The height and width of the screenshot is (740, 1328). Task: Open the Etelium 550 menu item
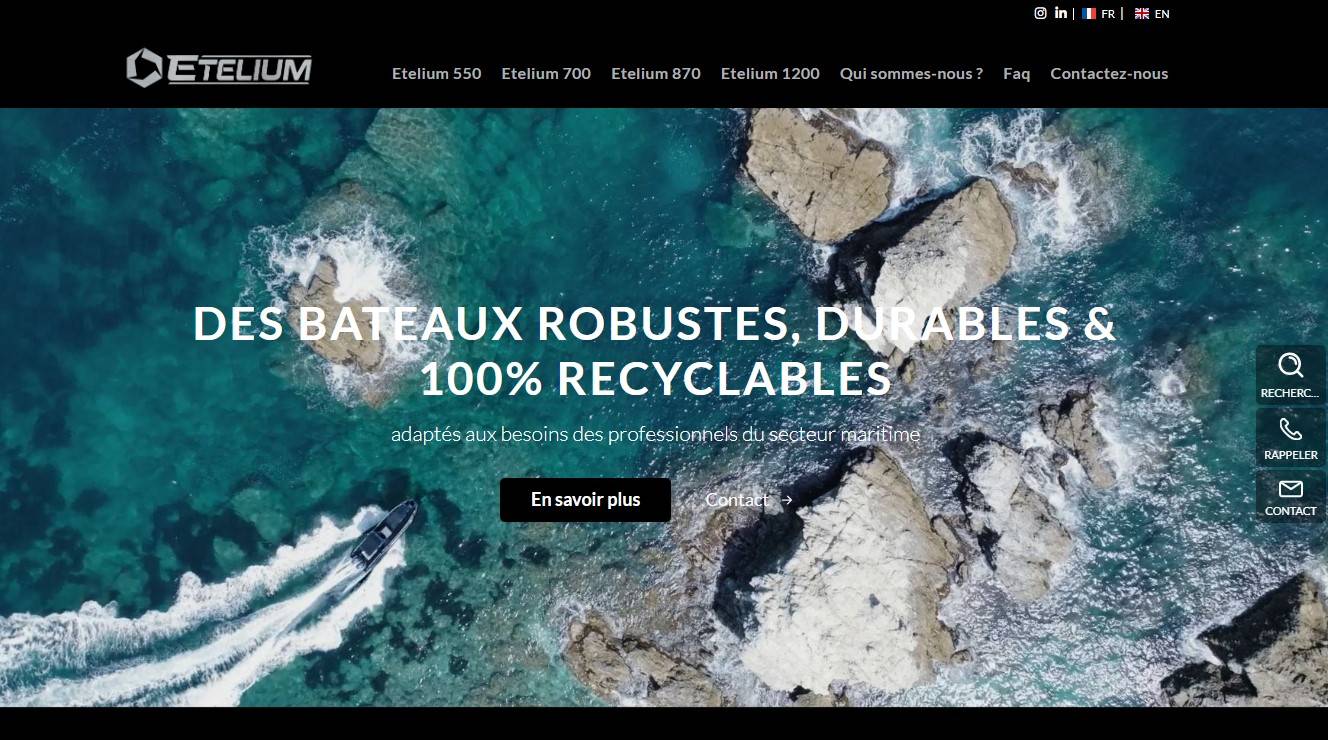[436, 73]
